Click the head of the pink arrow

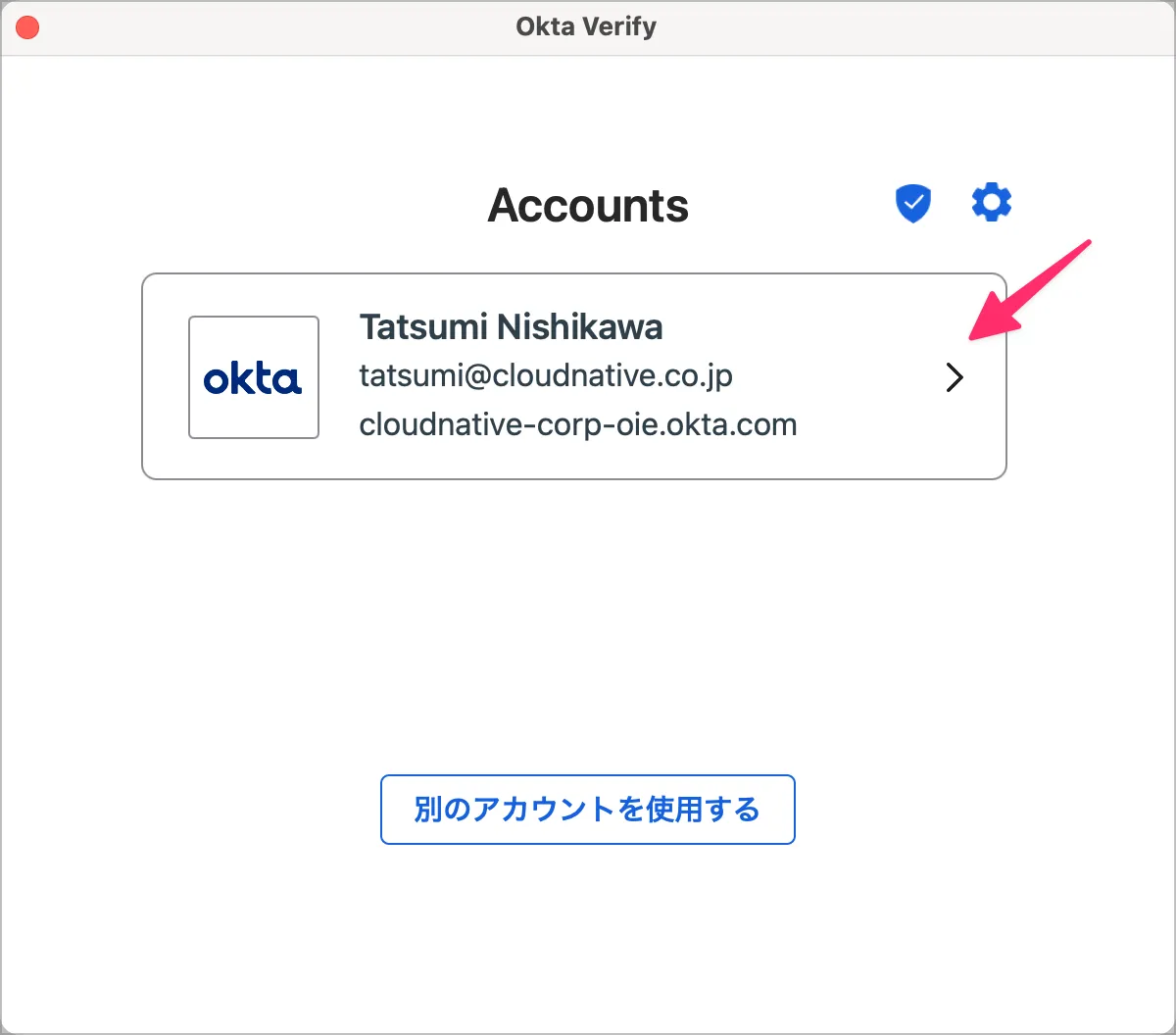[x=982, y=328]
